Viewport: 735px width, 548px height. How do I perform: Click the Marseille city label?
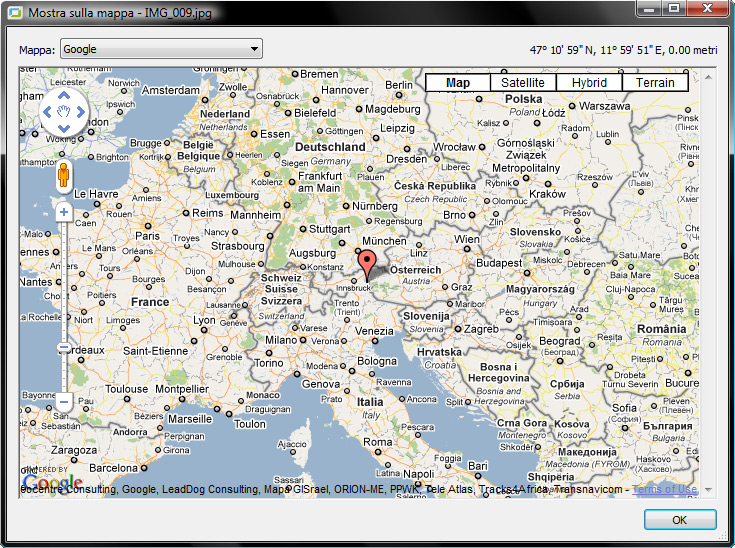[x=190, y=419]
